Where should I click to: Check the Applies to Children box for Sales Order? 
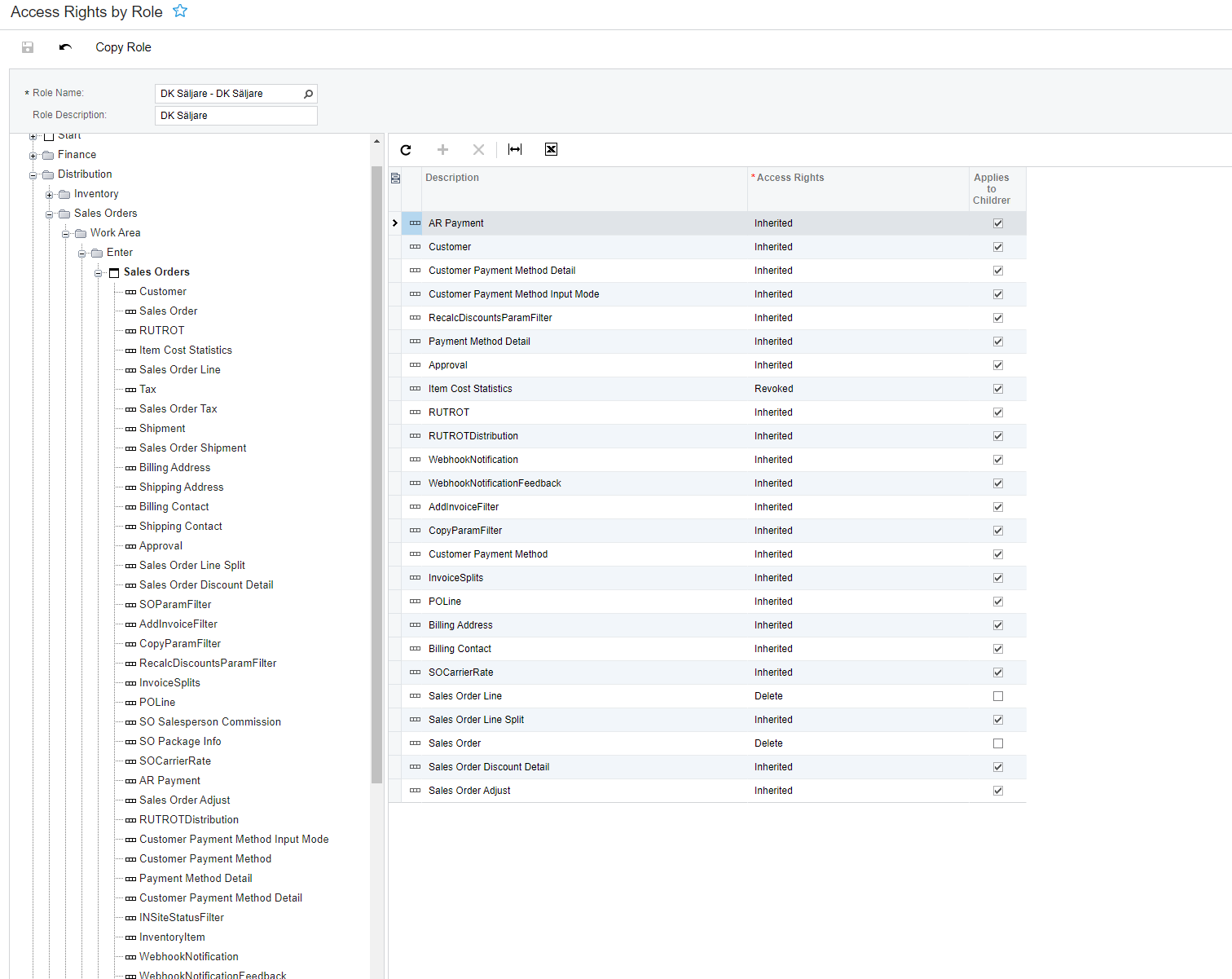pyautogui.click(x=997, y=743)
